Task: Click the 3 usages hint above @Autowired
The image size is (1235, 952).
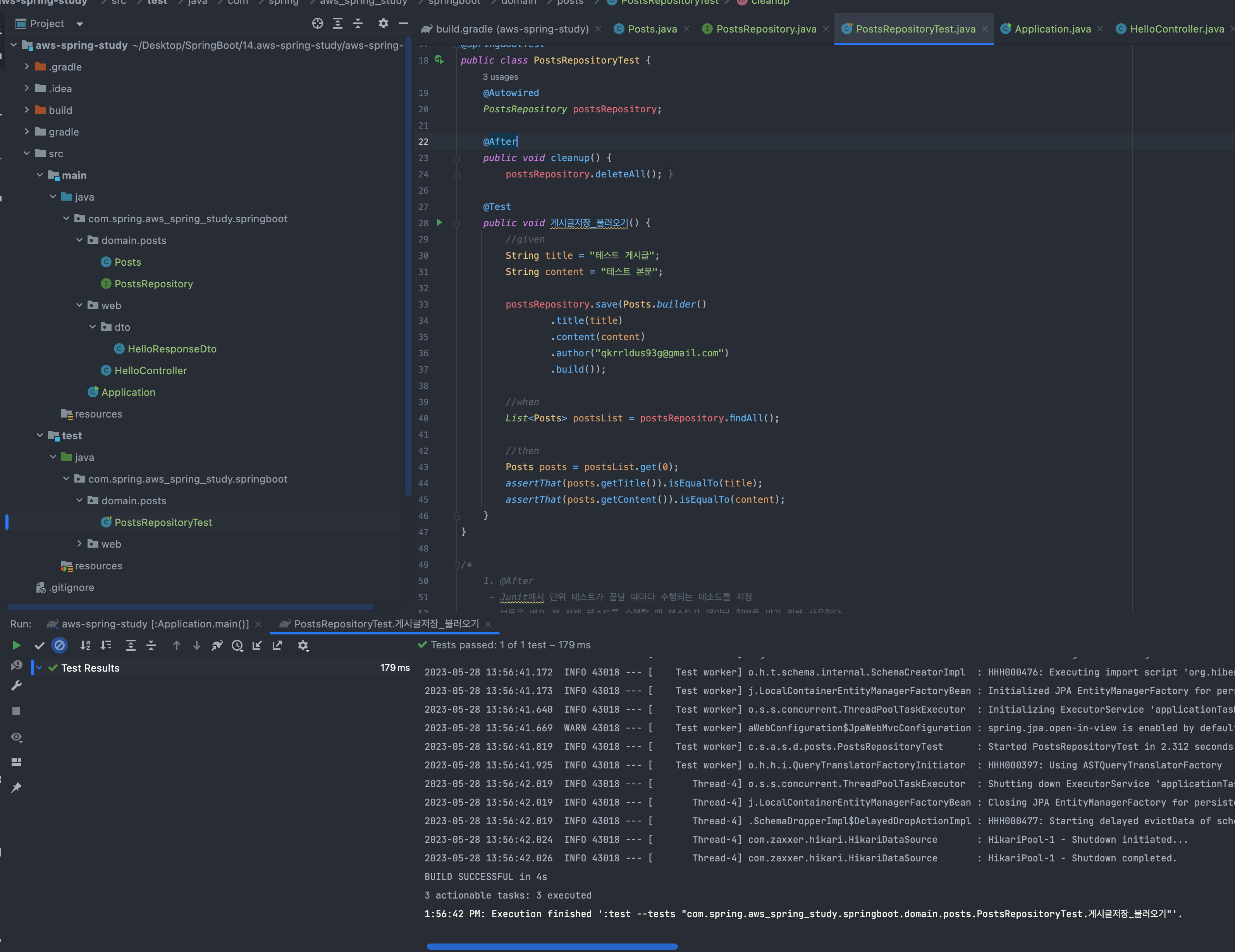Action: pos(500,77)
